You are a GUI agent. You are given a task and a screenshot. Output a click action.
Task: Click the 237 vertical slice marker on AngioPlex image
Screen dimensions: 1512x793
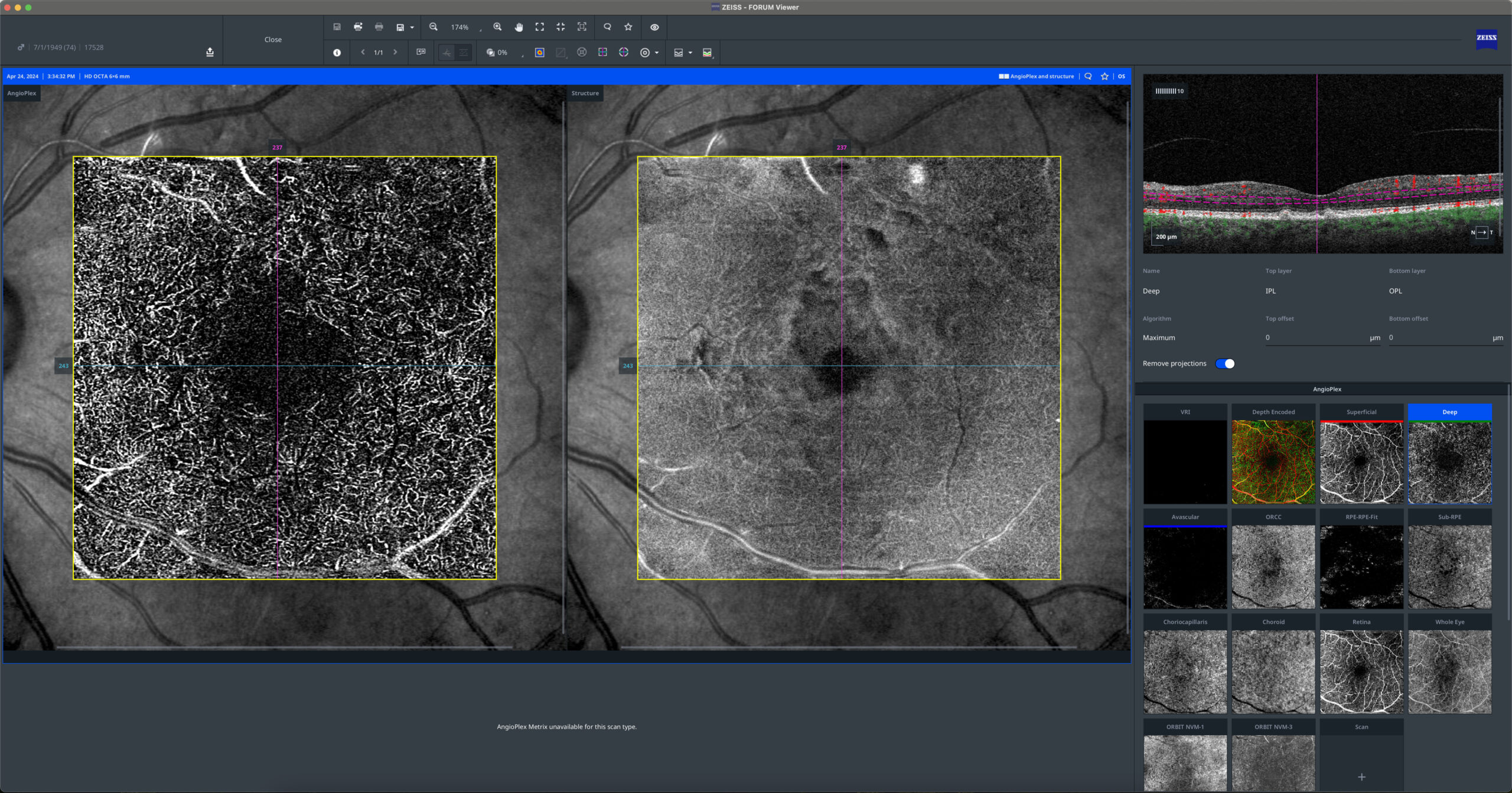click(277, 148)
